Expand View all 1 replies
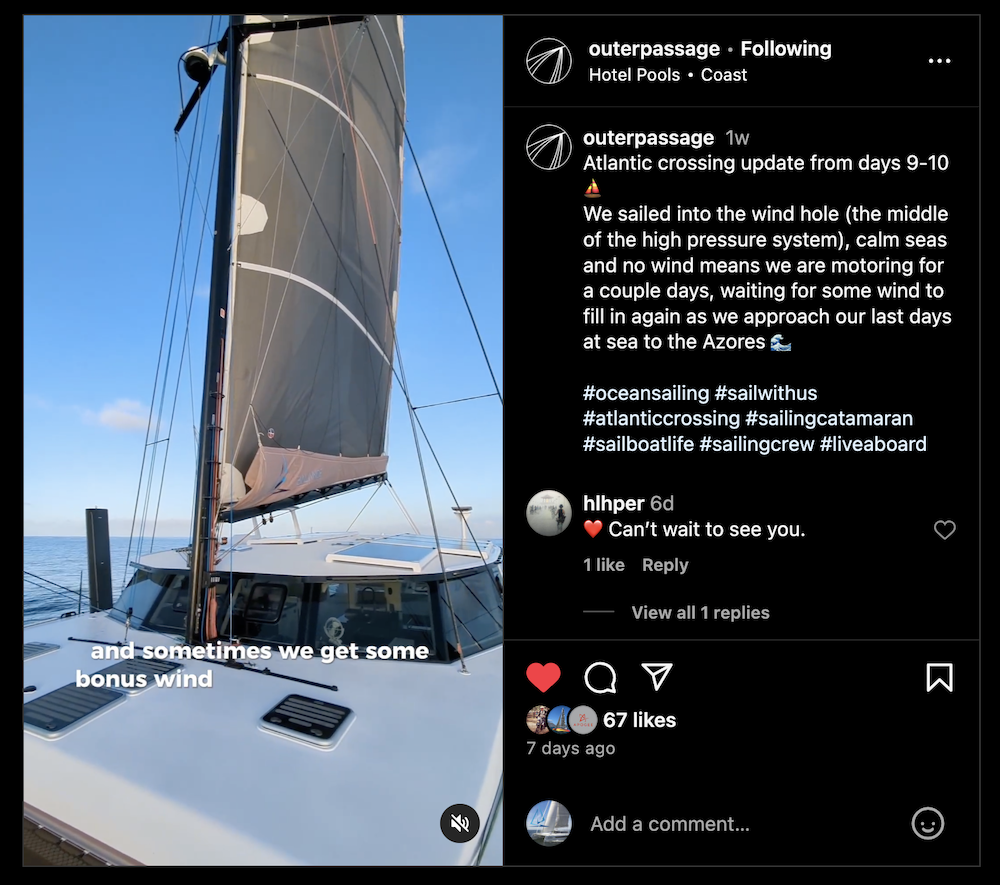The width and height of the screenshot is (1000, 885). [700, 613]
